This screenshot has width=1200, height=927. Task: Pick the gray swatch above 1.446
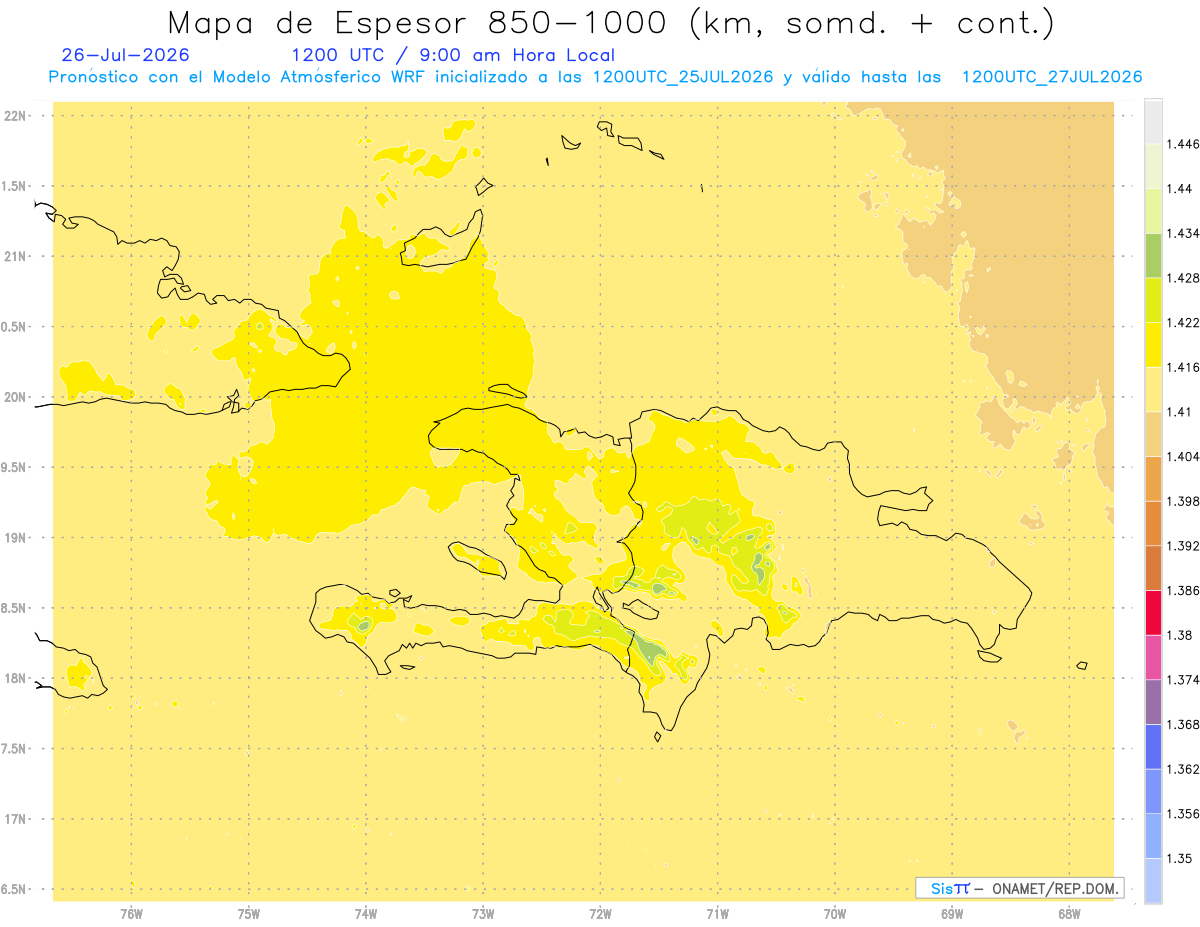pos(1153,121)
